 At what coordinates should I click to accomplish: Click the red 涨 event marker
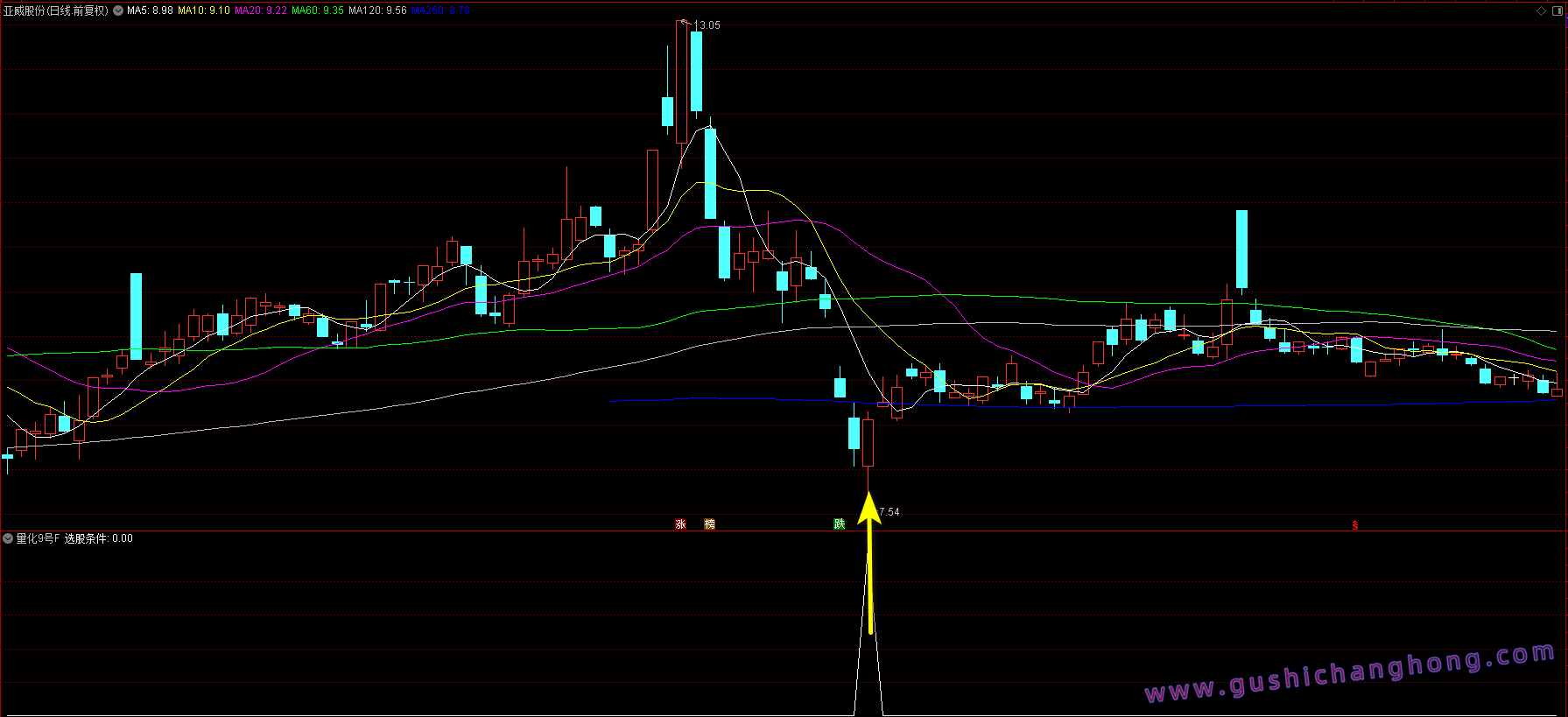680,524
